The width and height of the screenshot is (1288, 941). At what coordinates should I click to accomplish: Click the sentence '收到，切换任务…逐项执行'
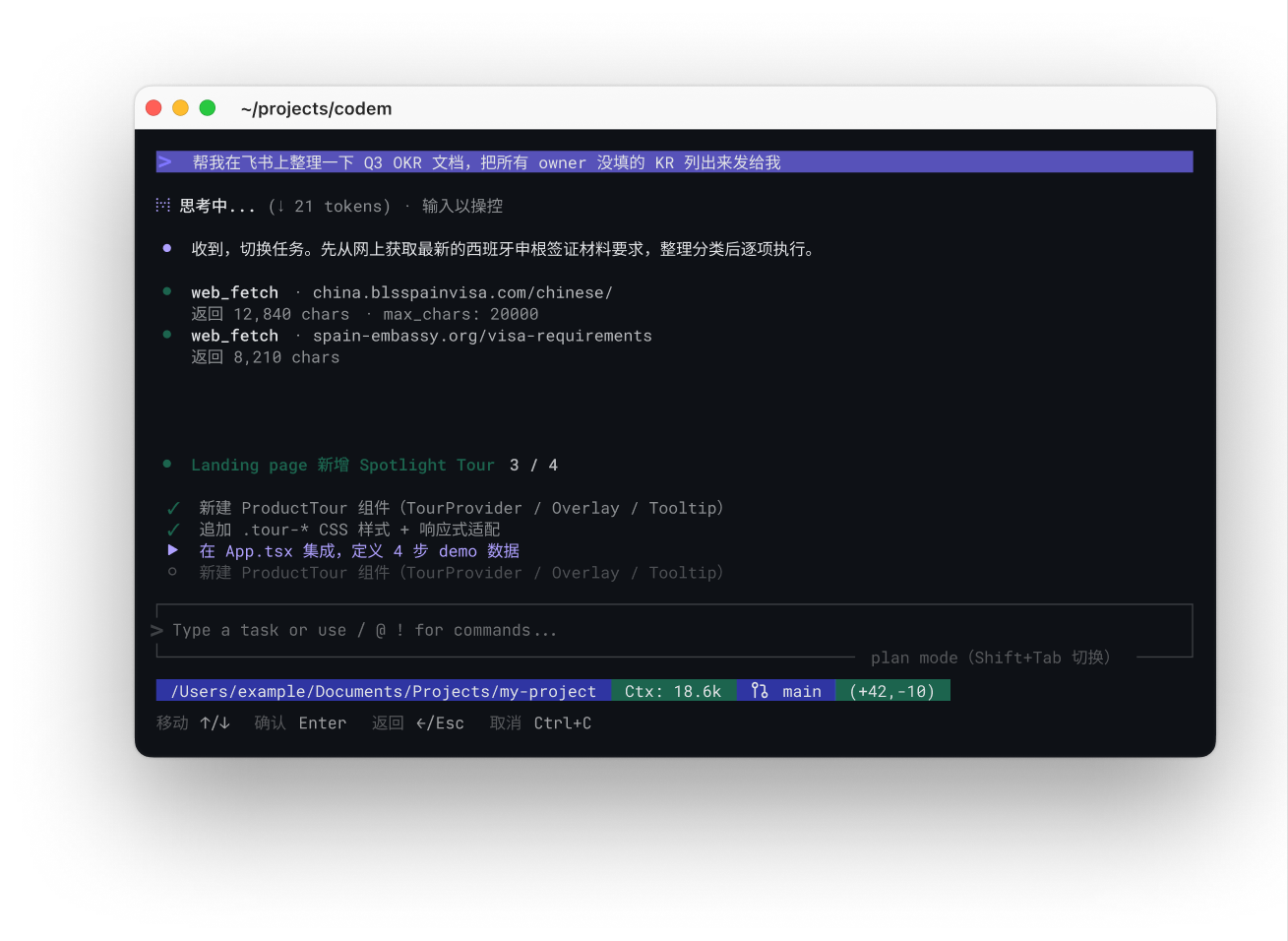503,249
